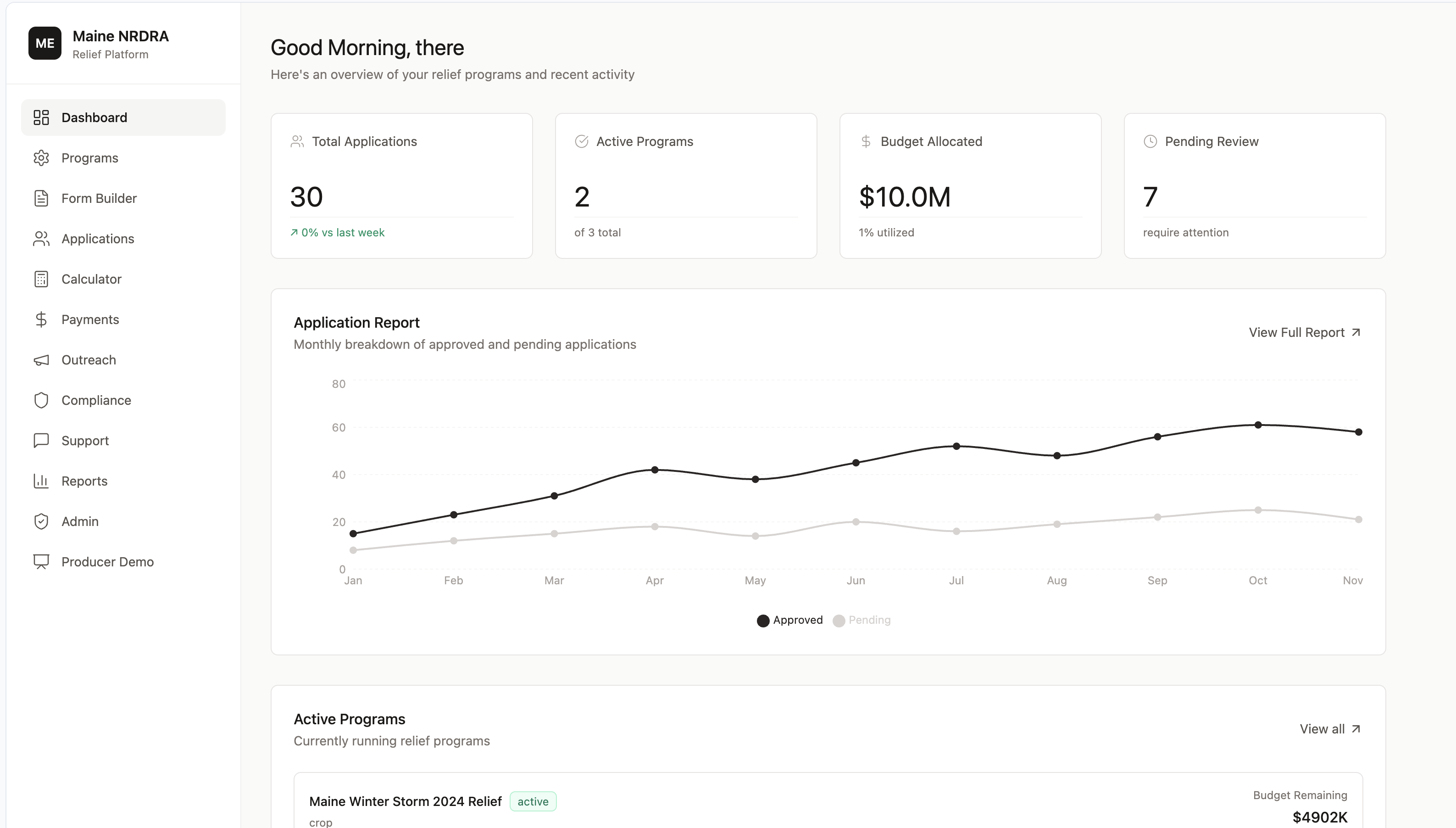The width and height of the screenshot is (1456, 828).
Task: Click the Outreach megaphone icon
Action: point(41,360)
